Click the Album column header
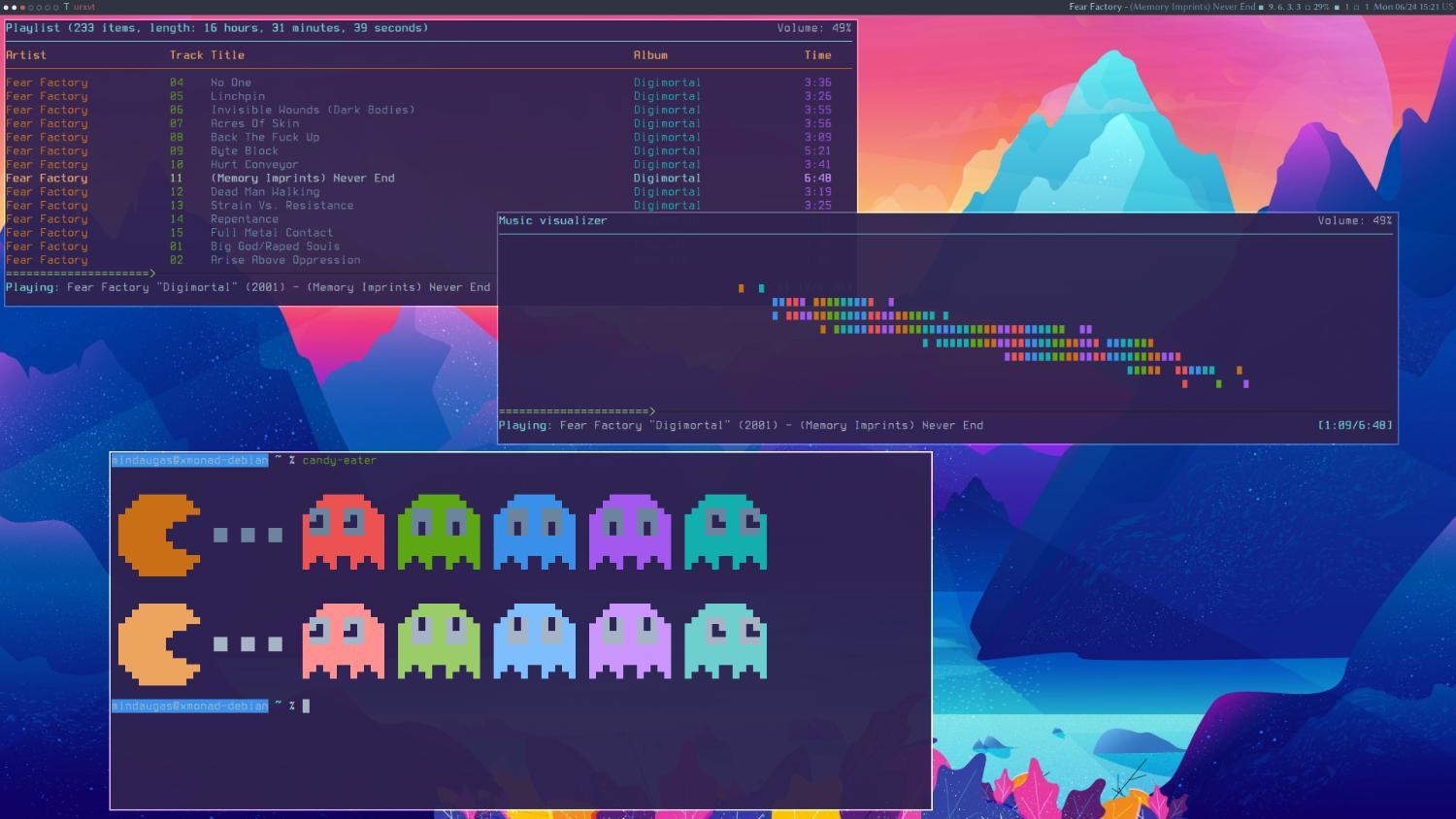The height and width of the screenshot is (819, 1456). coord(650,55)
